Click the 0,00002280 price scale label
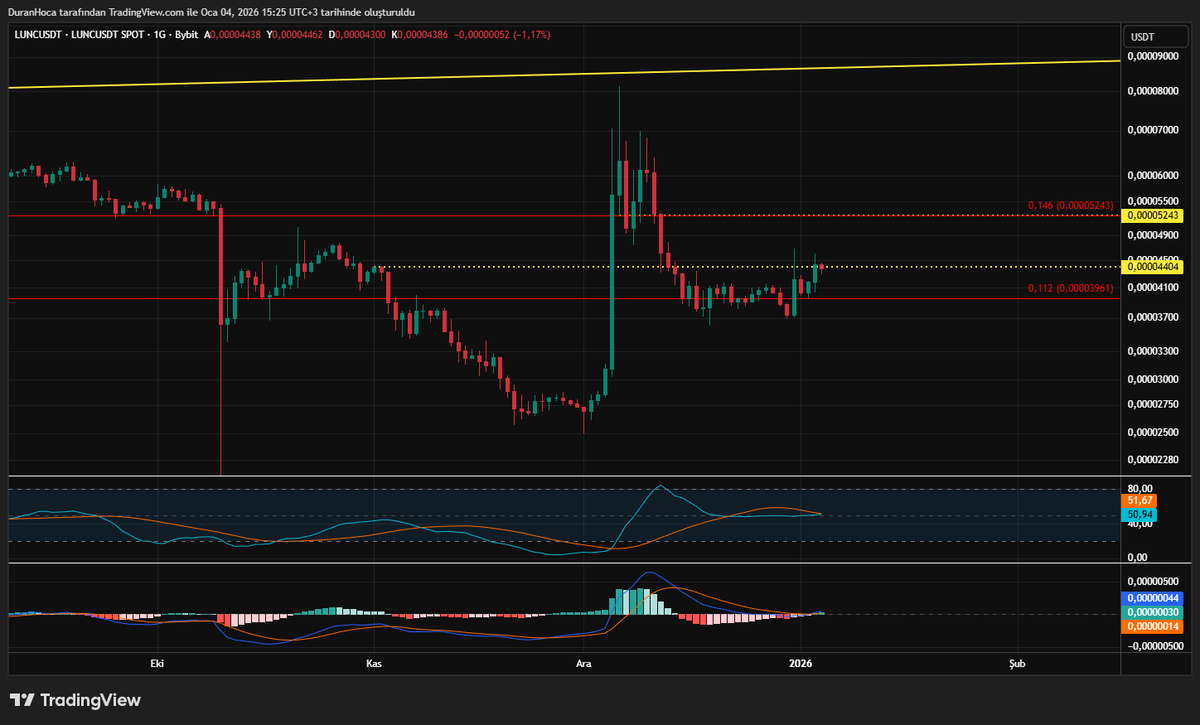The height and width of the screenshot is (725, 1200). [x=1154, y=460]
